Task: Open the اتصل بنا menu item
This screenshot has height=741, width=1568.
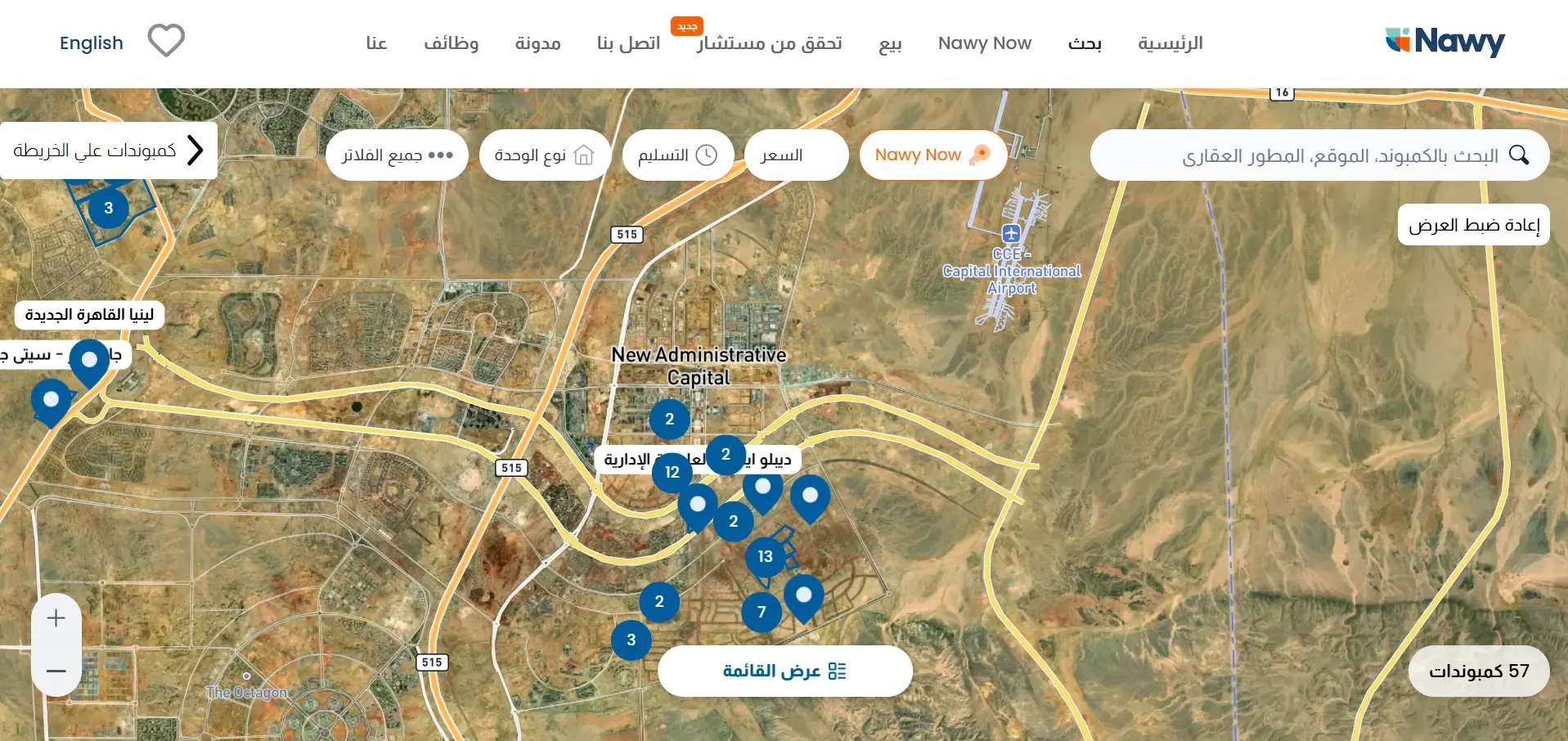Action: (628, 43)
